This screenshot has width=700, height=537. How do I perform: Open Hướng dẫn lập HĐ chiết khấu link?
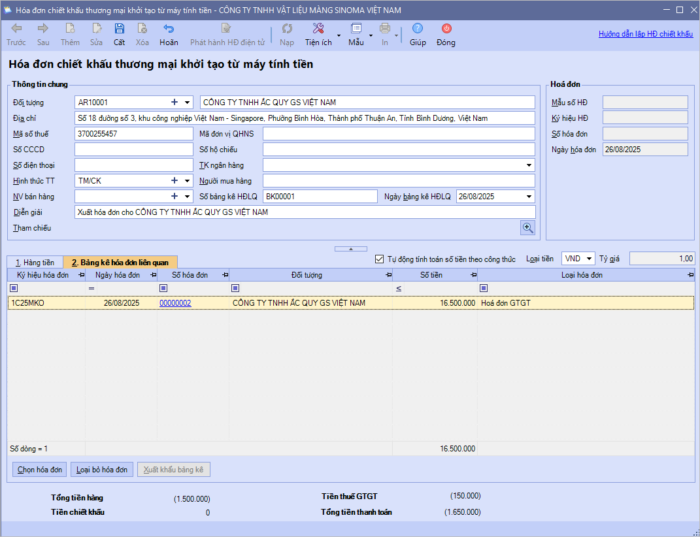[645, 34]
